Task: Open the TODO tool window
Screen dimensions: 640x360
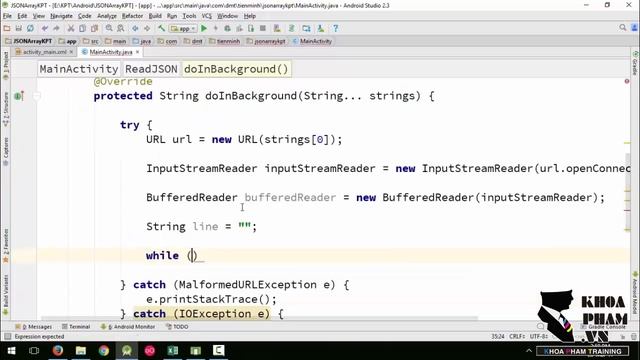Action: [177, 327]
